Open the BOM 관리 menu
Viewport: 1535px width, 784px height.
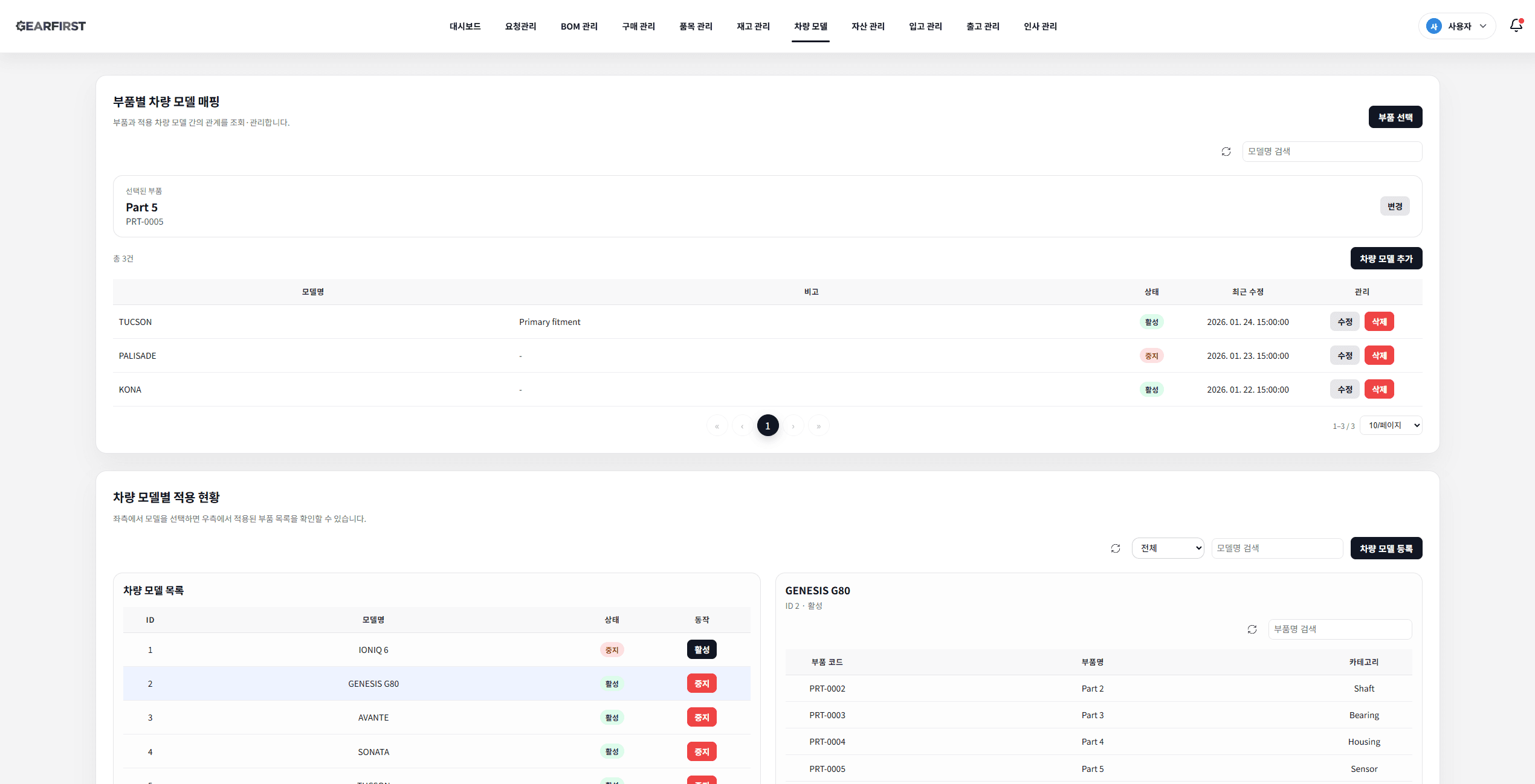click(x=578, y=26)
